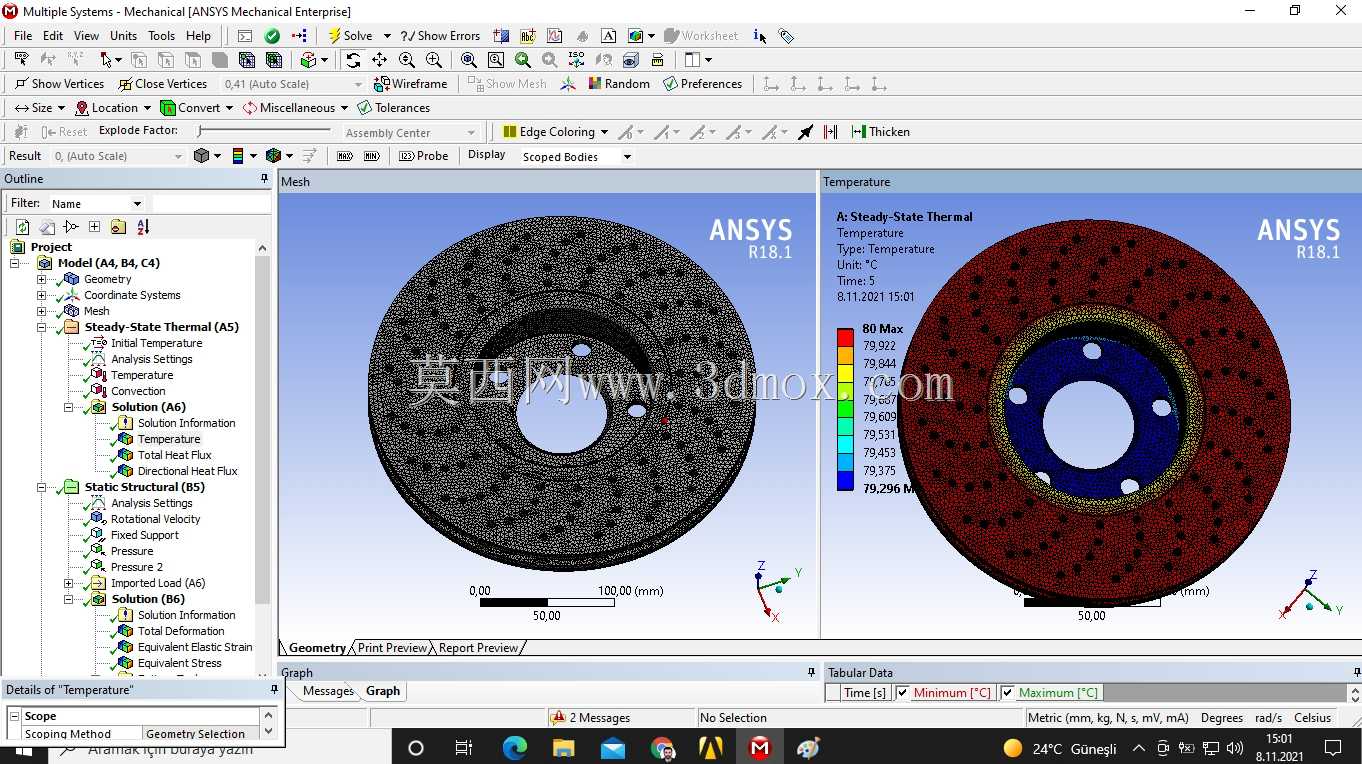This screenshot has height=764, width=1362.
Task: Click the green check mark toolbar icon
Action: (x=272, y=36)
